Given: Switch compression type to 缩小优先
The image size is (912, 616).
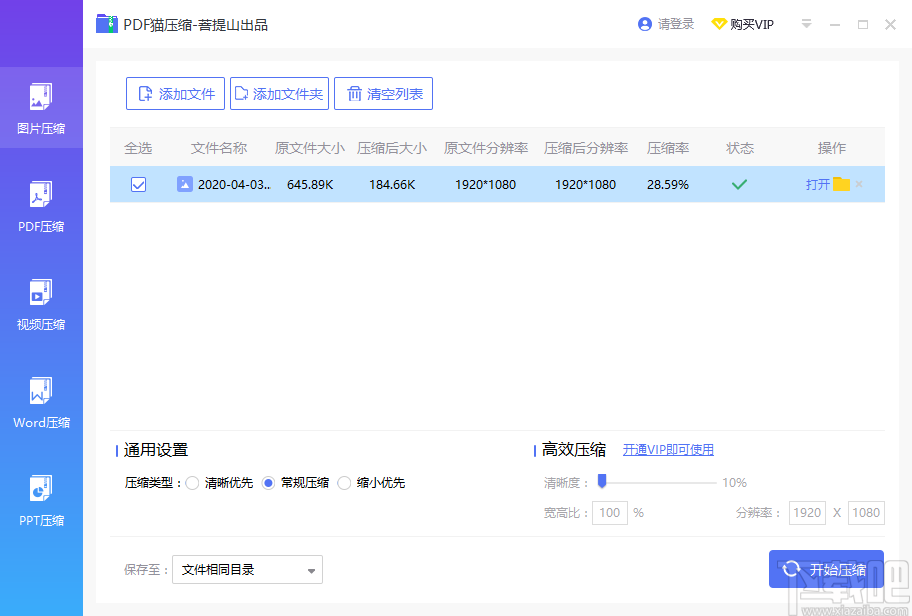Looking at the screenshot, I should (x=344, y=482).
